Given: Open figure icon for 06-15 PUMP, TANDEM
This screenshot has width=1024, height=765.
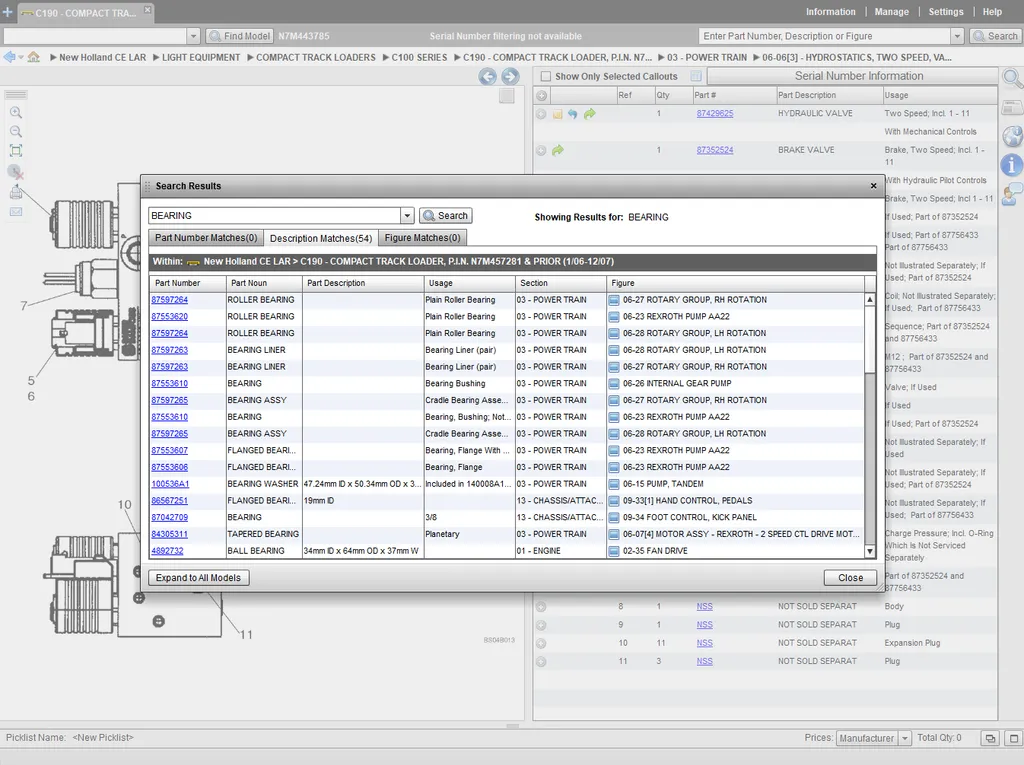Looking at the screenshot, I should click(614, 484).
